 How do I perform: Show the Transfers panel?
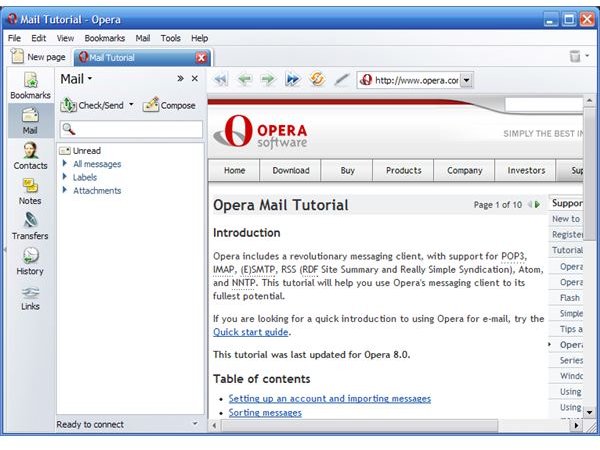tap(30, 226)
